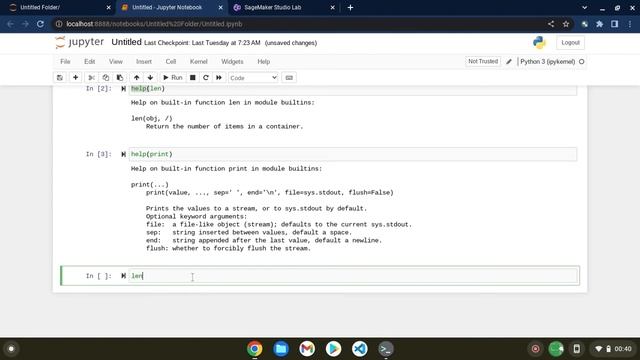Open the Help menu
The image size is (640, 360).
264,62
